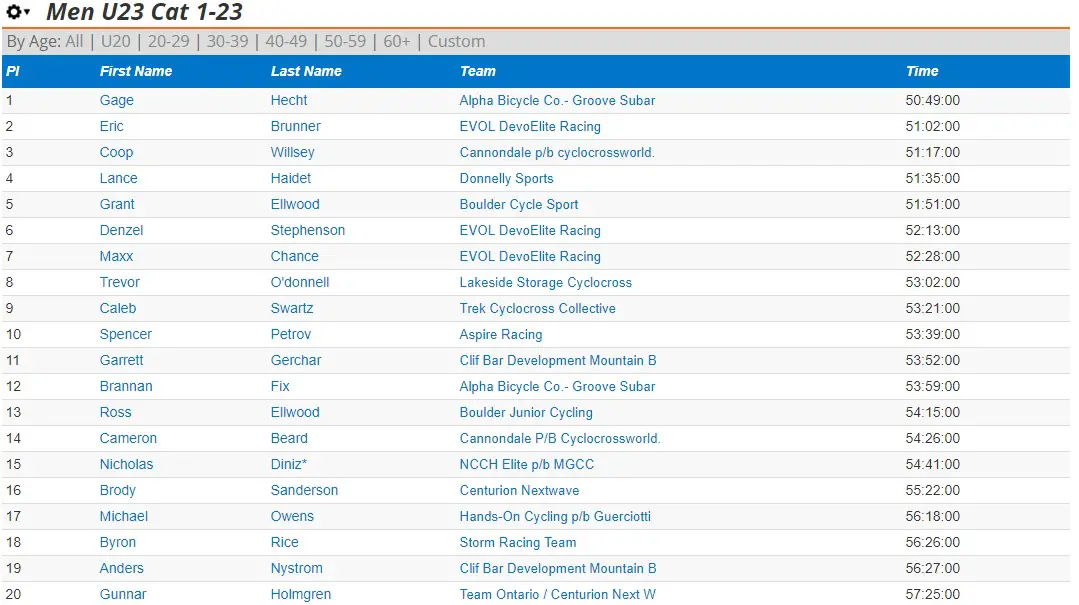1079x605 pixels.
Task: Click first name Brody
Action: point(118,491)
